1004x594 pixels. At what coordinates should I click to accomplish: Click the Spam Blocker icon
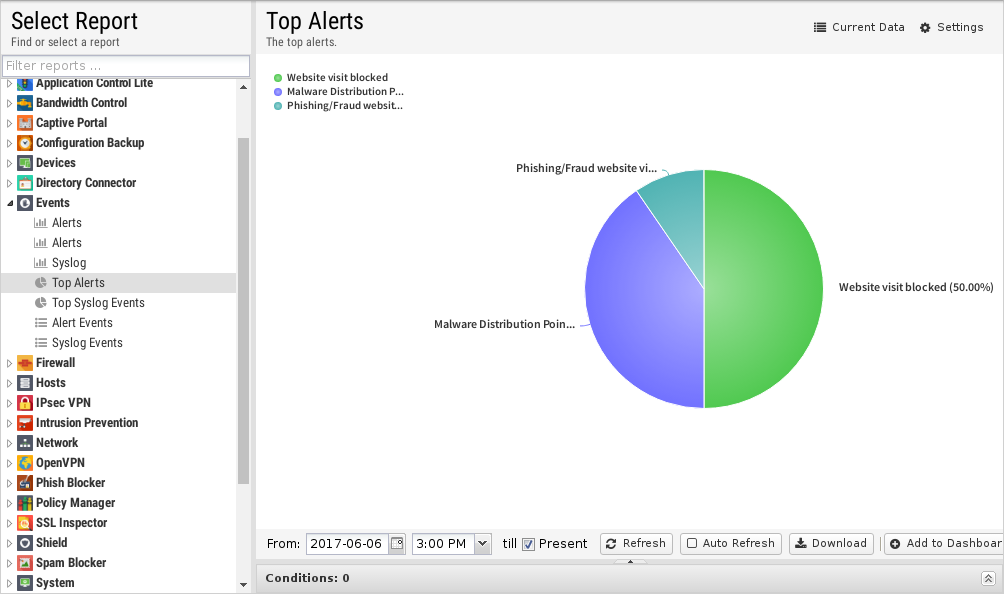25,563
